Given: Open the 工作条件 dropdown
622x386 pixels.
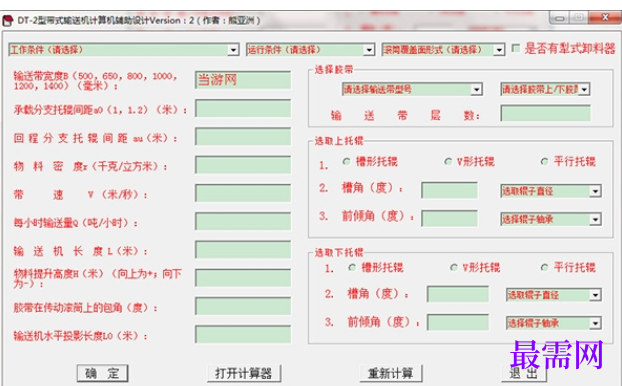Looking at the screenshot, I should 124,50.
